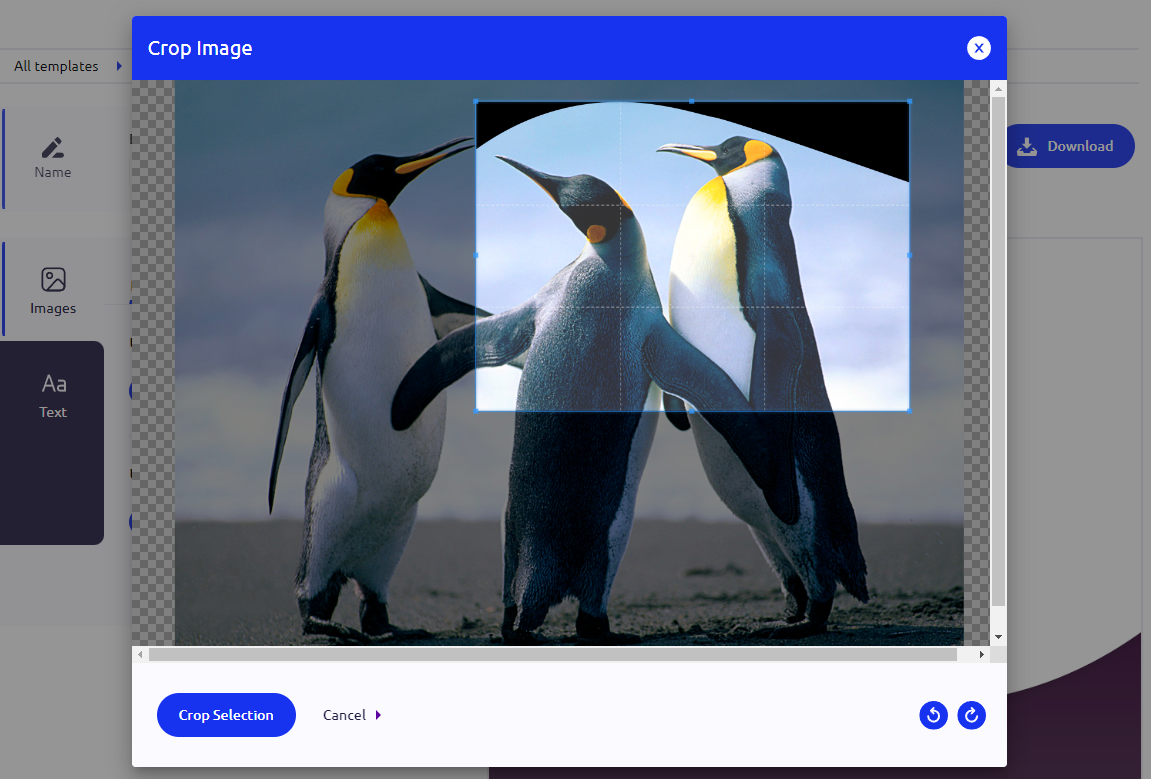Click the horizontal scrollbar right arrow
1151x779 pixels.
[982, 655]
